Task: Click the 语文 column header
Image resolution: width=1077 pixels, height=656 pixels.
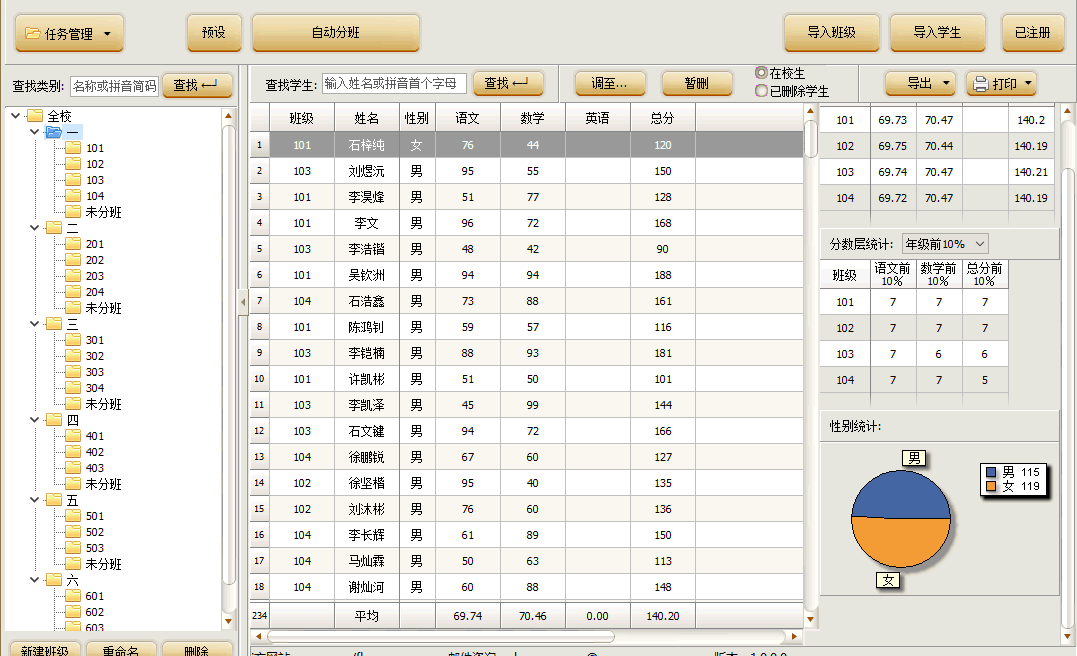Action: pos(467,118)
